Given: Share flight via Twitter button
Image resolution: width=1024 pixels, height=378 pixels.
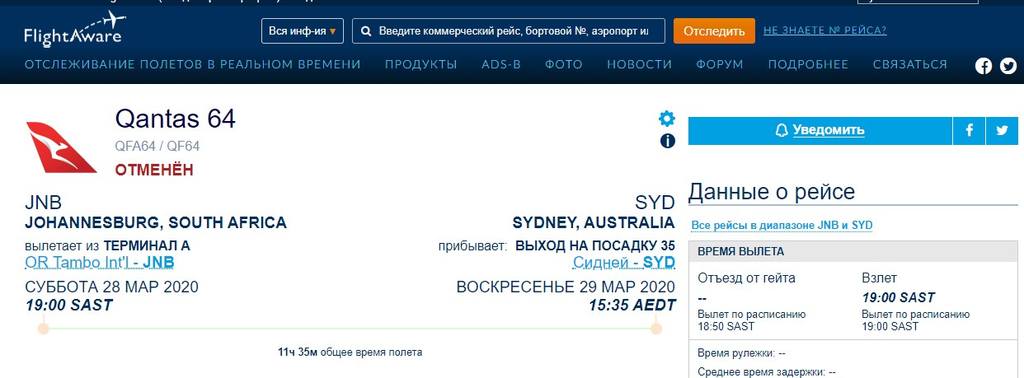Looking at the screenshot, I should click(1002, 131).
